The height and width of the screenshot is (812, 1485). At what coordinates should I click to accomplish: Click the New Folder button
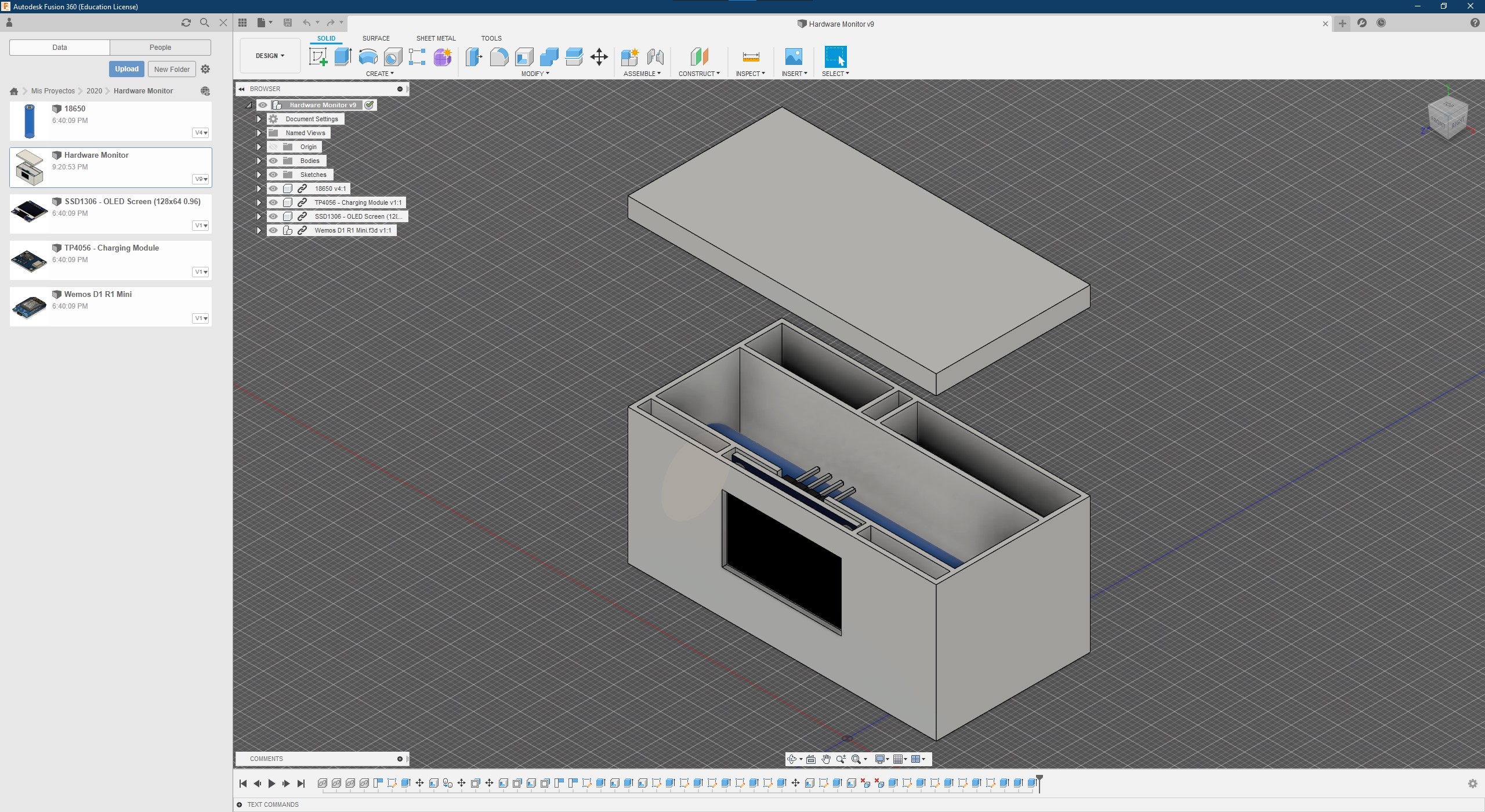pos(172,69)
